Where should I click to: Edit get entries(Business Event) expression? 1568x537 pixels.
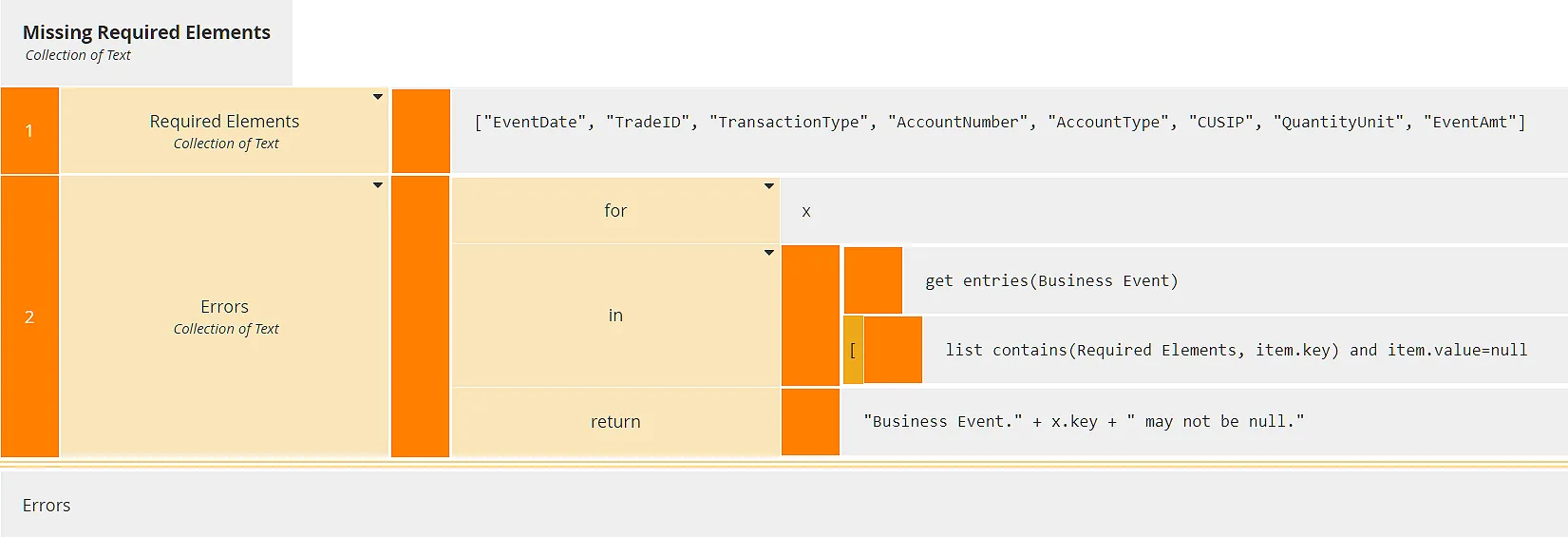(x=1050, y=280)
